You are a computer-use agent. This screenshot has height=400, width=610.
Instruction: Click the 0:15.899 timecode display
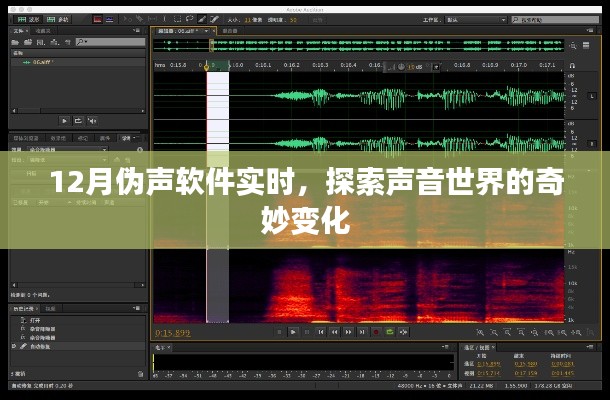point(173,333)
